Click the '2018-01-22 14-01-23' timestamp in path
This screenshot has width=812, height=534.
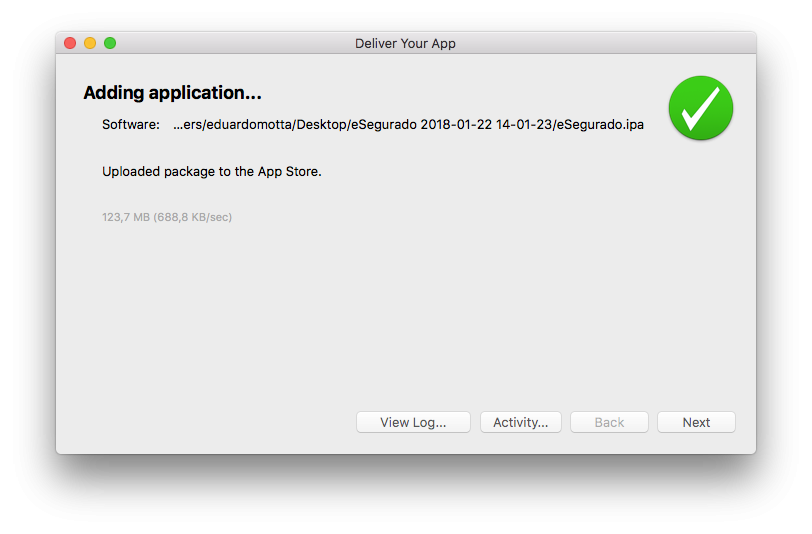[x=485, y=125]
